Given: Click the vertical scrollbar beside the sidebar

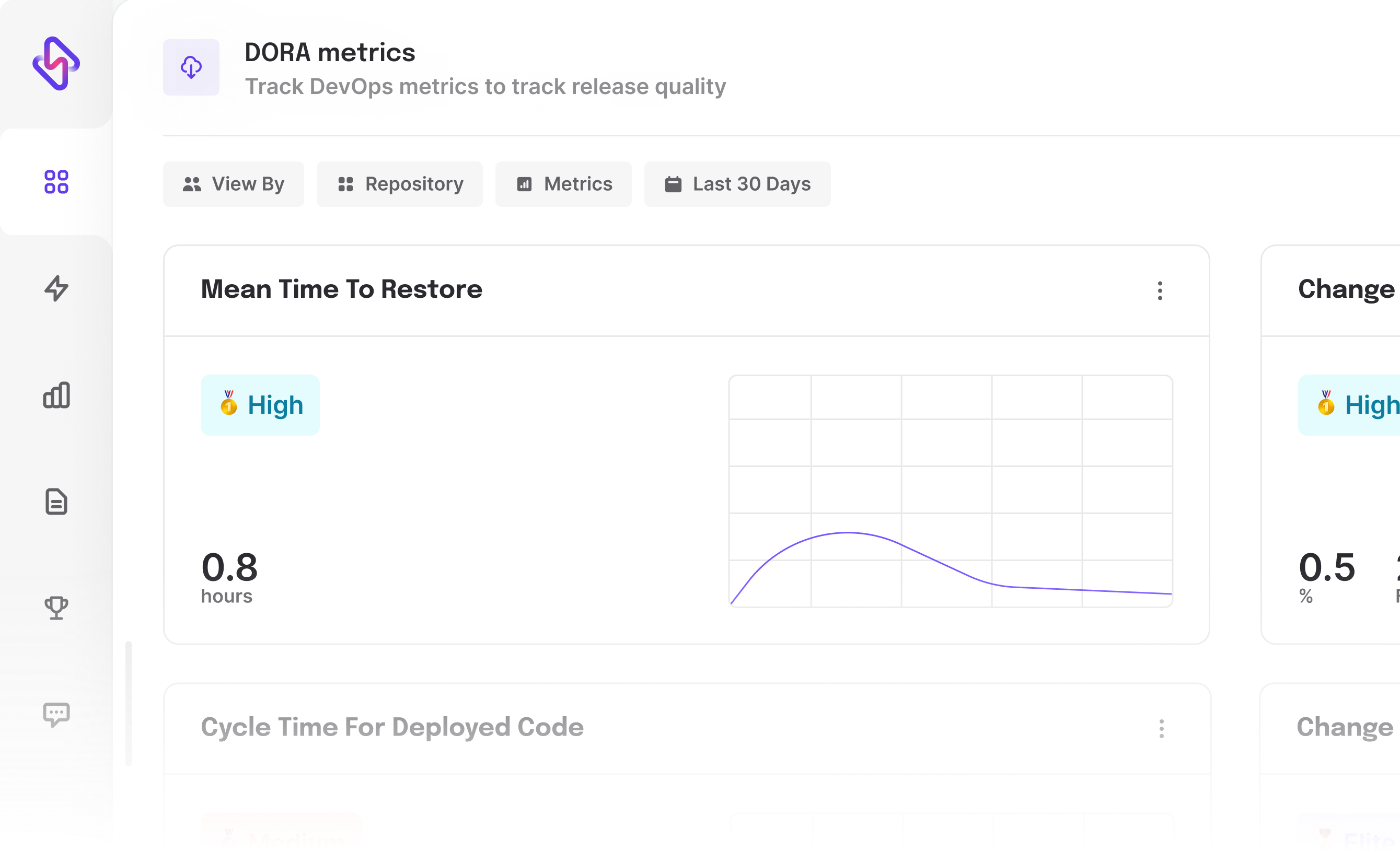Looking at the screenshot, I should [129, 703].
